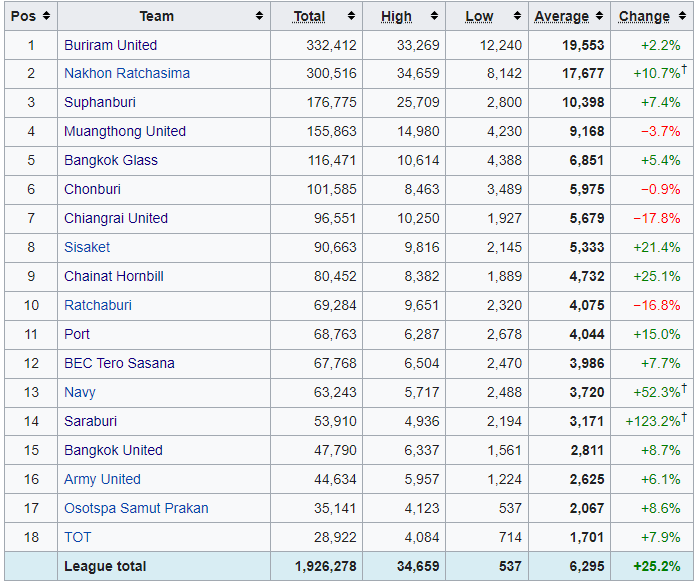This screenshot has height=586, width=696.
Task: Open Muangthong United team link
Action: [x=125, y=131]
